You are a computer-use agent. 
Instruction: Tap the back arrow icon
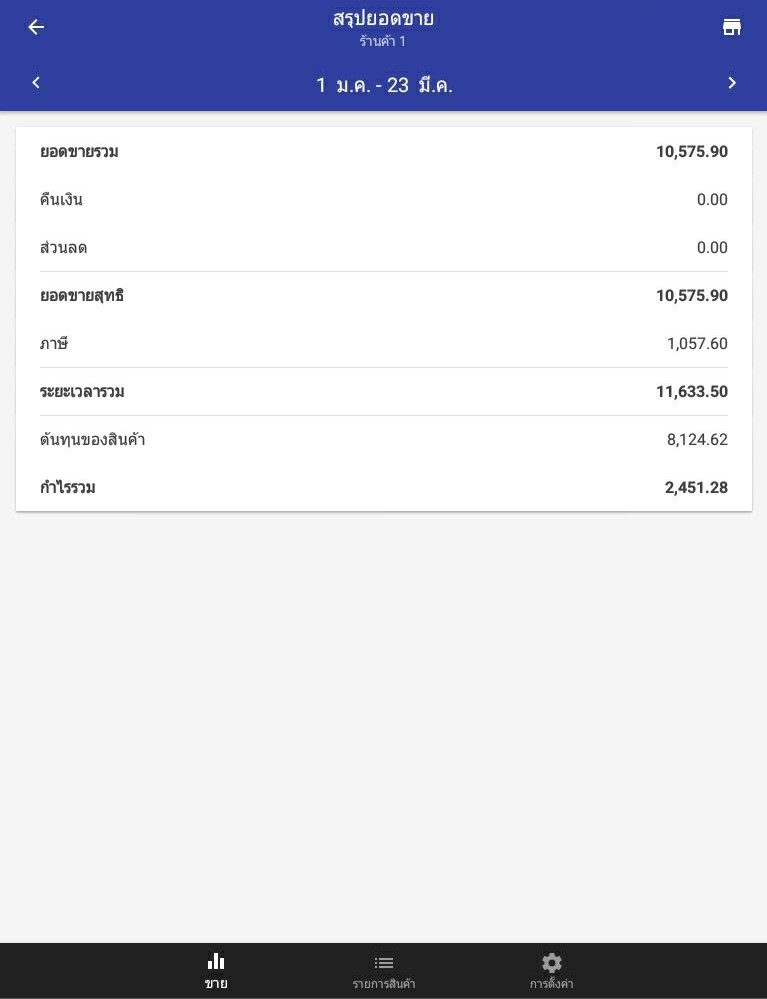(x=36, y=27)
